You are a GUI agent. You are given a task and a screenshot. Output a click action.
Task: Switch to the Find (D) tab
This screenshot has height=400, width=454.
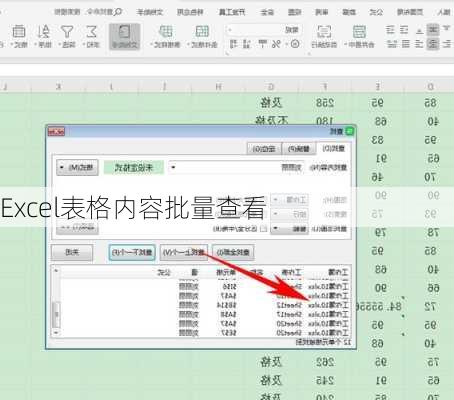(x=333, y=148)
